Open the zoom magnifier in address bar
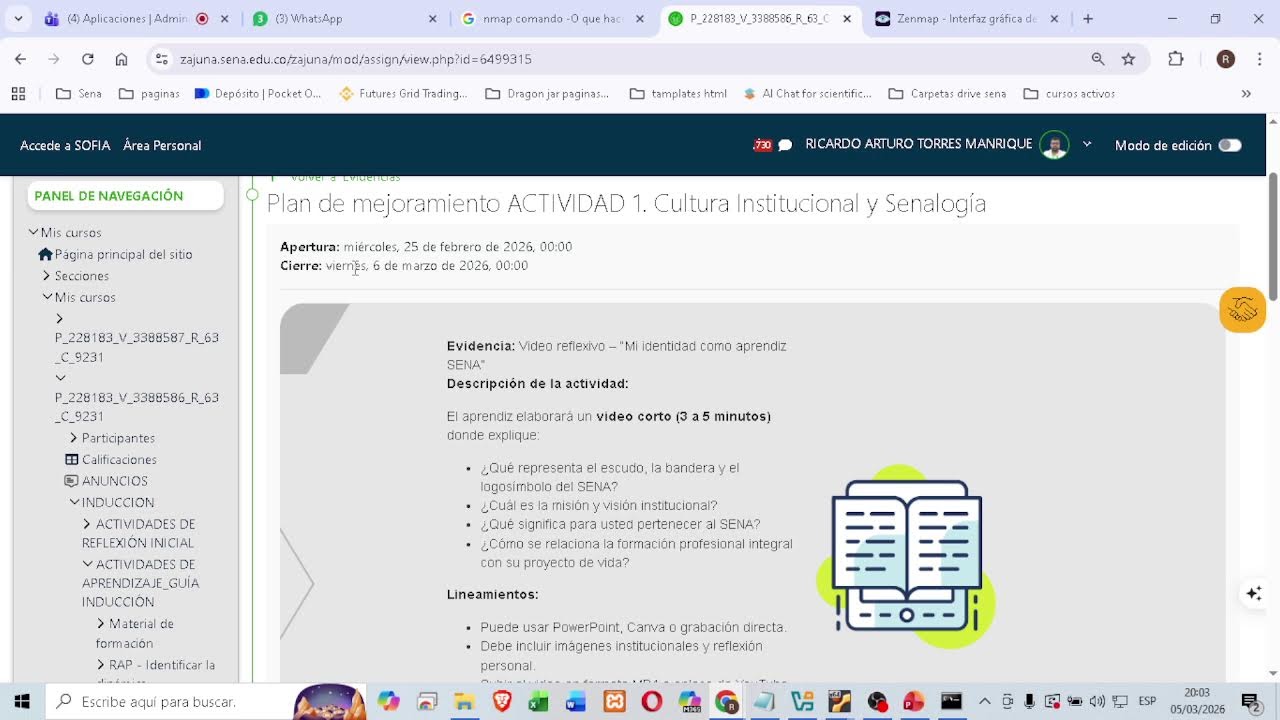 click(1098, 59)
